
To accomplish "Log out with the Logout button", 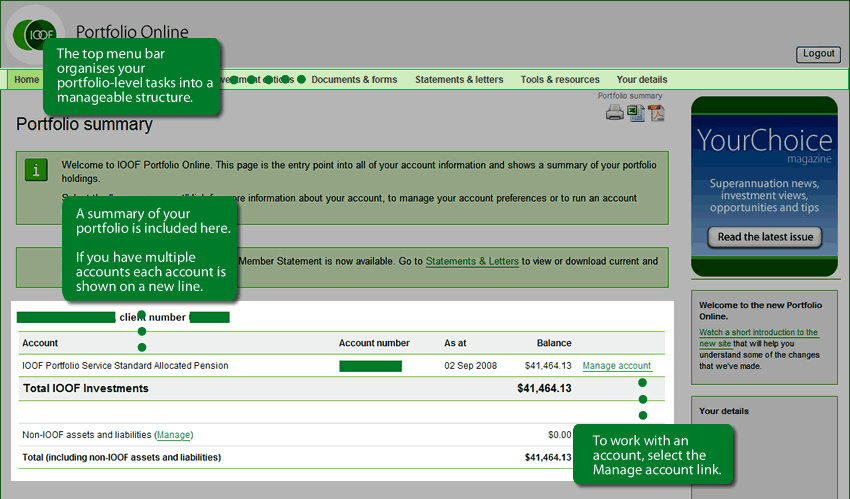I will click(819, 54).
